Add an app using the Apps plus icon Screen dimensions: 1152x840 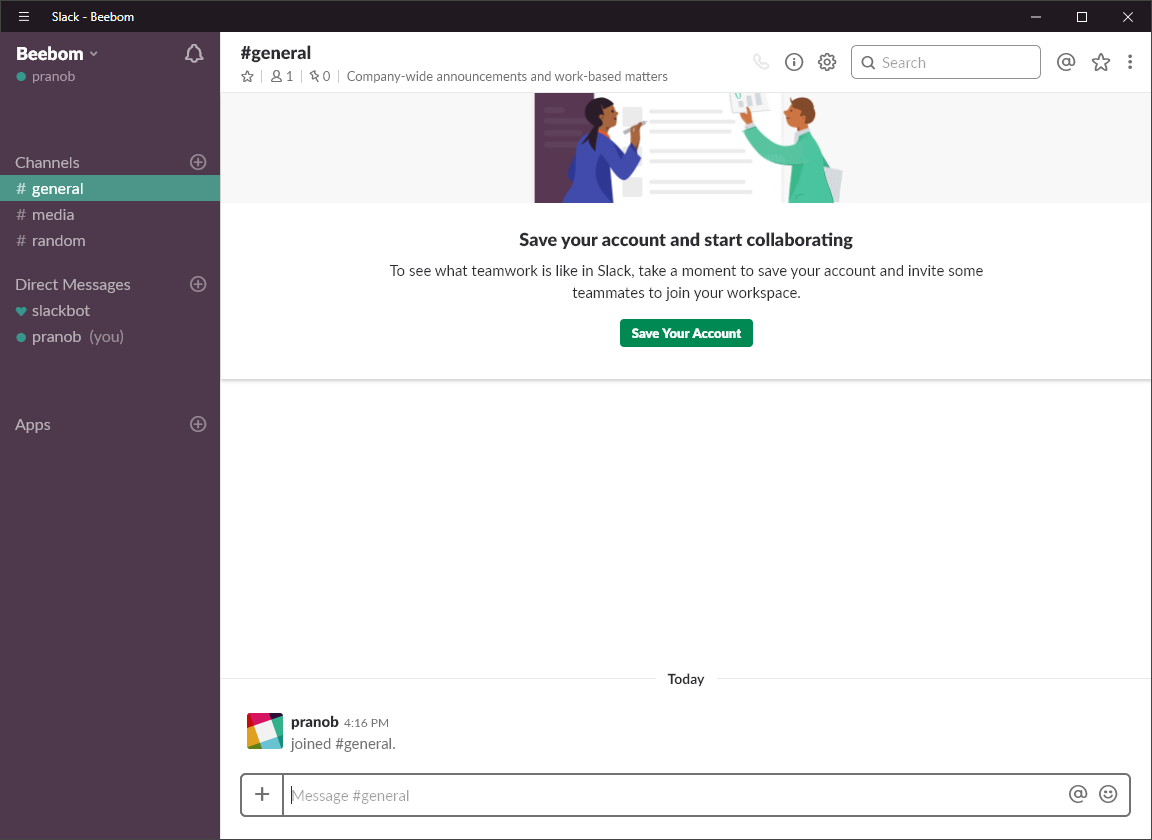coord(198,424)
